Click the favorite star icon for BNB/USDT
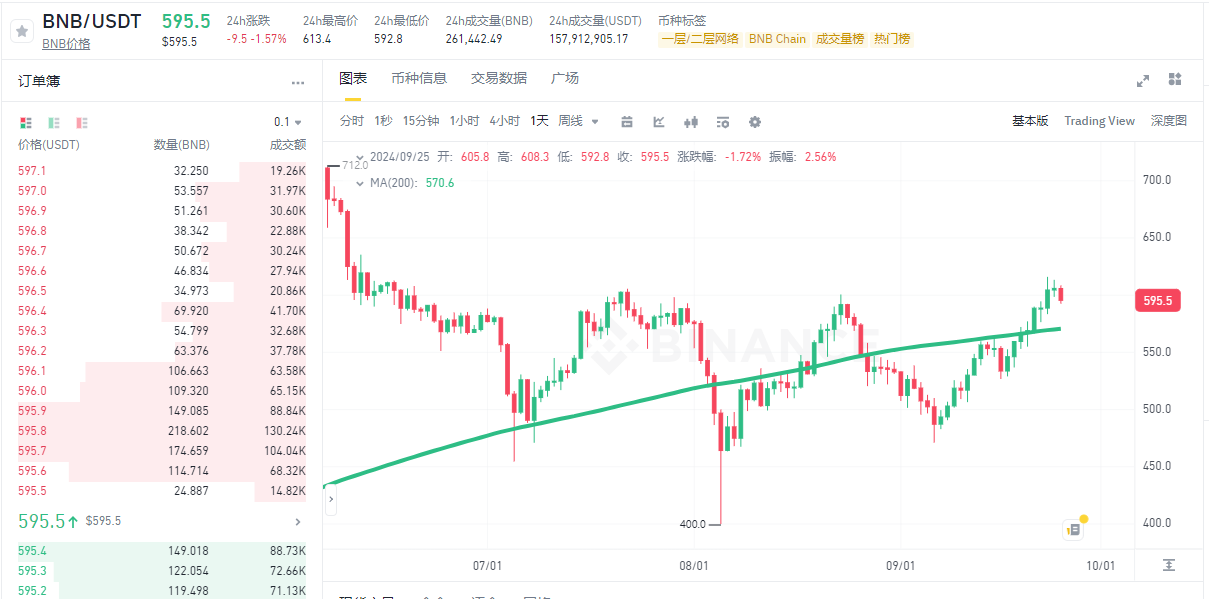The image size is (1209, 599). [21, 31]
